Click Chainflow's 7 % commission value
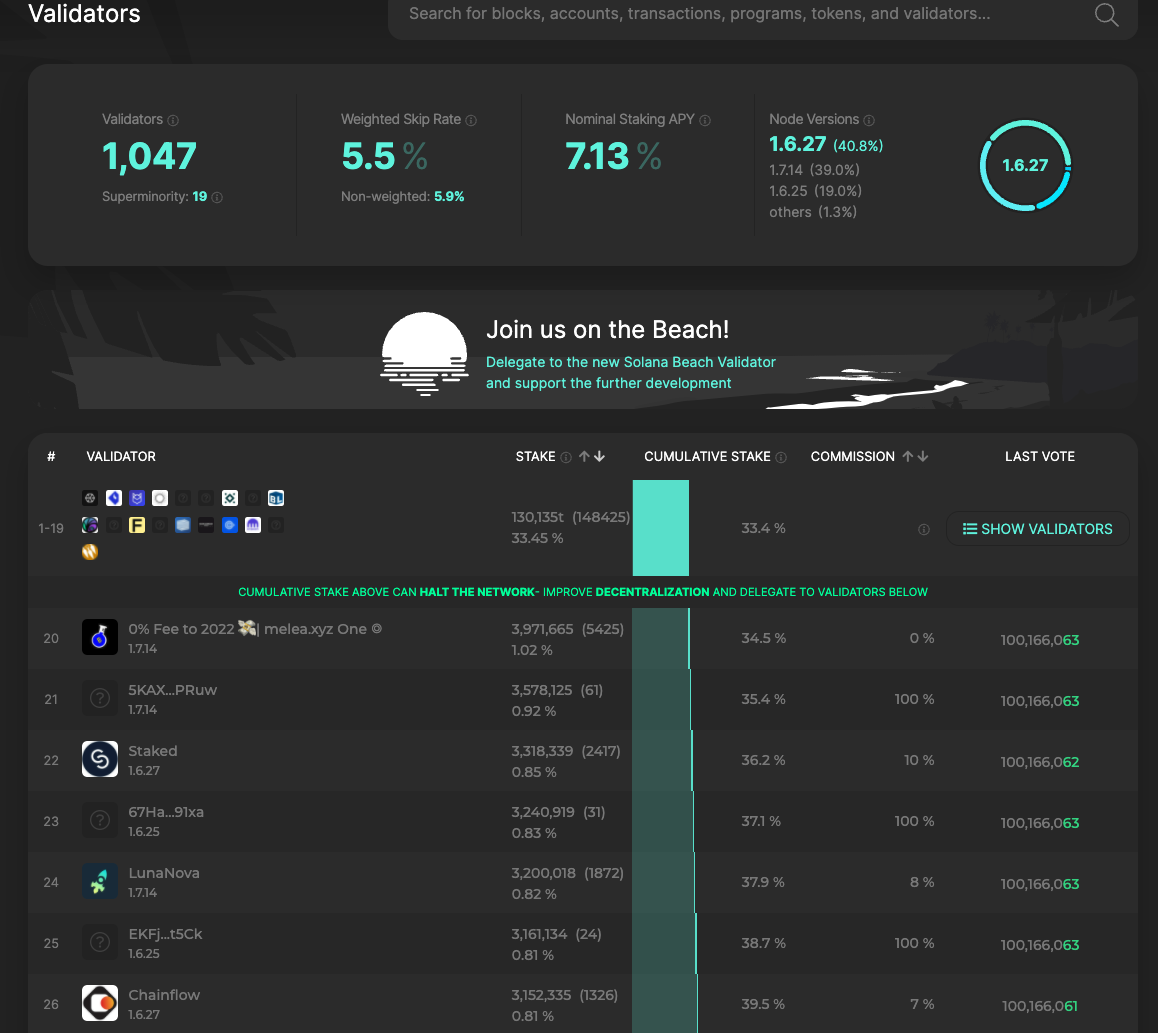The height and width of the screenshot is (1033, 1158). pyautogui.click(x=922, y=1004)
